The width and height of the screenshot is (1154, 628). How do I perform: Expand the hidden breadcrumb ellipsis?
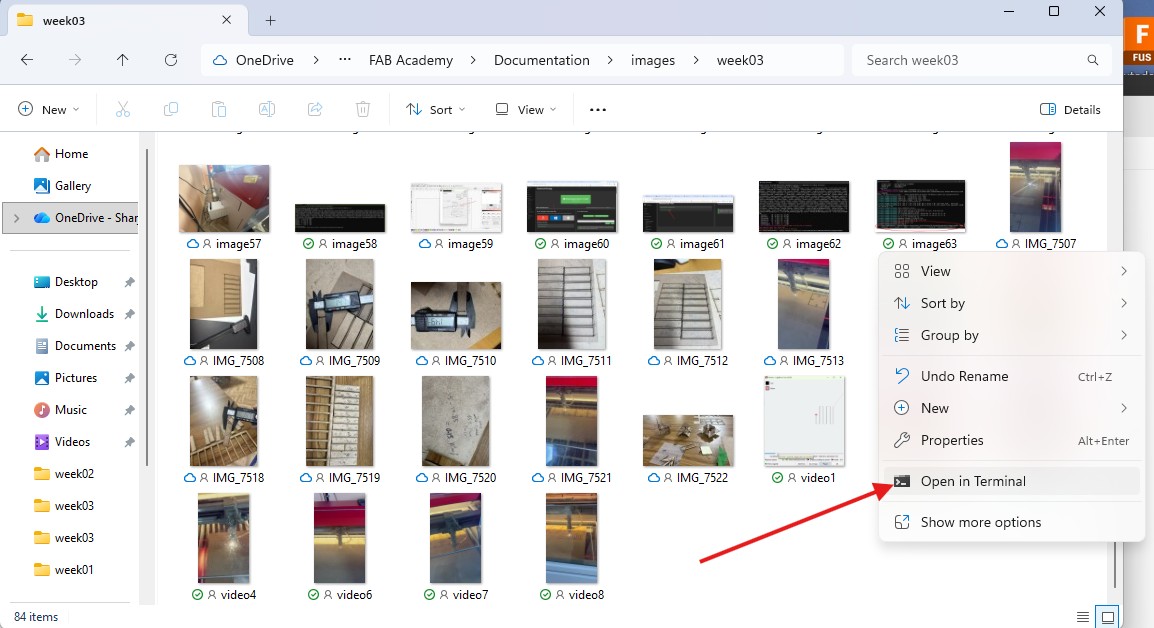pyautogui.click(x=344, y=60)
